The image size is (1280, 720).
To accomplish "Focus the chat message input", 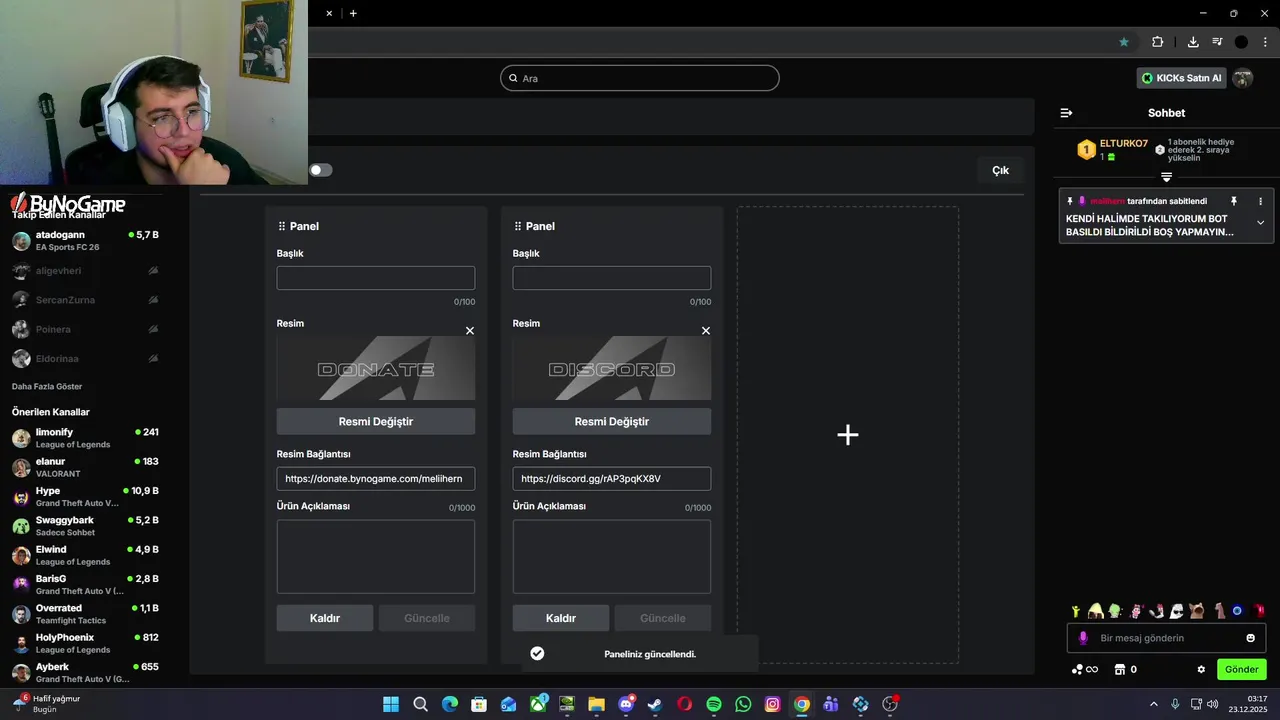I will click(1166, 638).
